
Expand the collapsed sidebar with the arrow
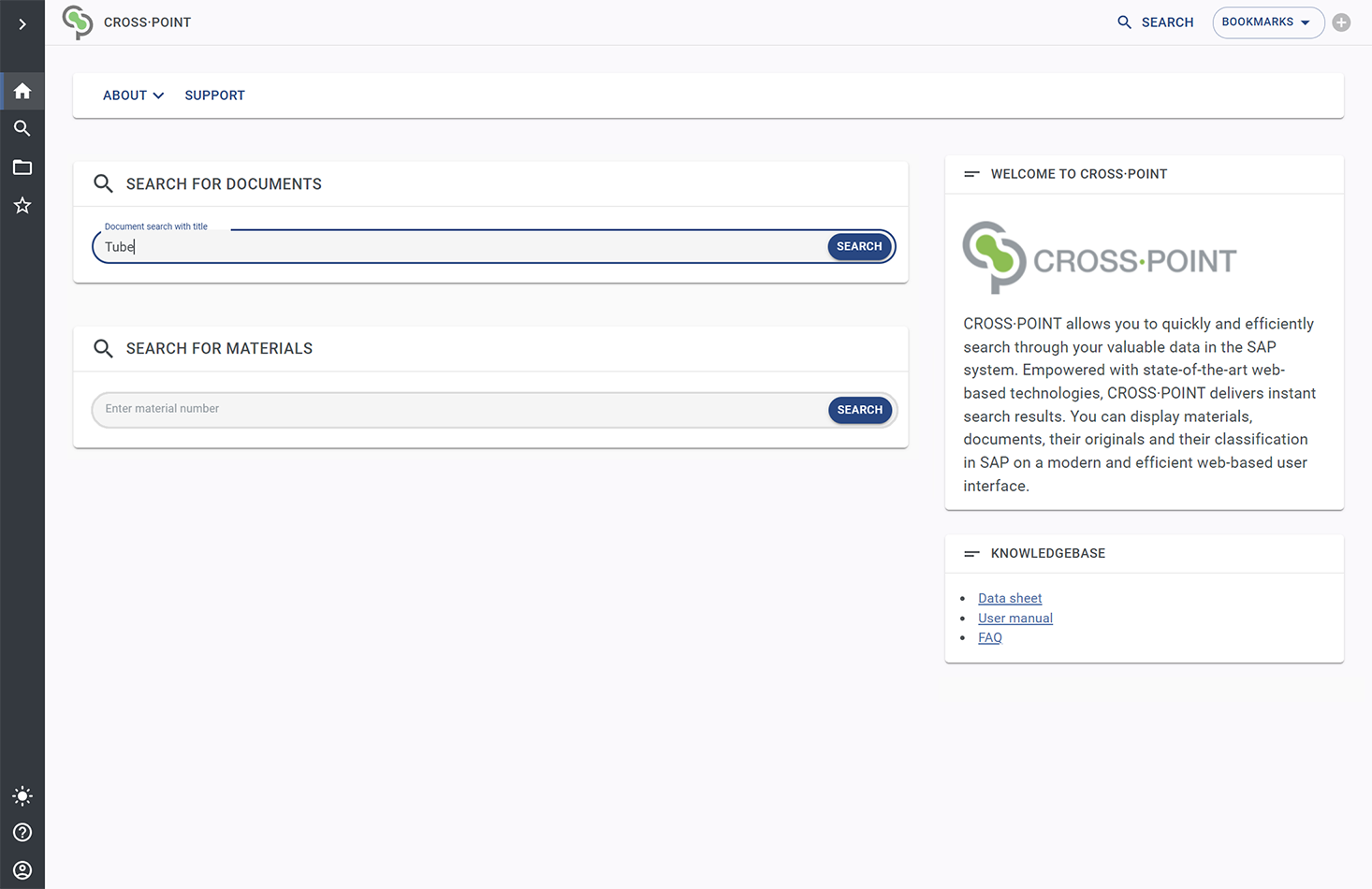22,23
